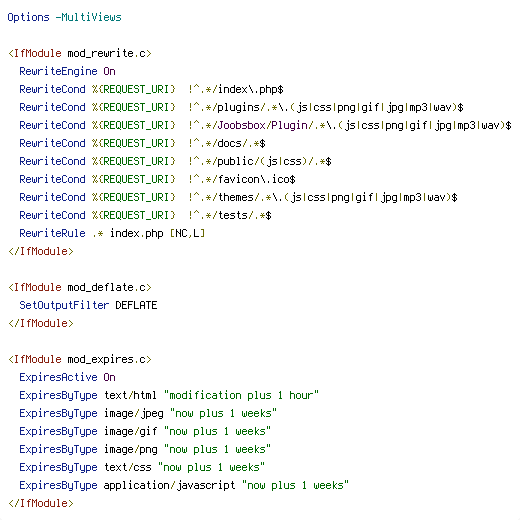The height and width of the screenshot is (520, 520).
Task: Click the public/(js|css) condition pattern
Action: (260, 161)
